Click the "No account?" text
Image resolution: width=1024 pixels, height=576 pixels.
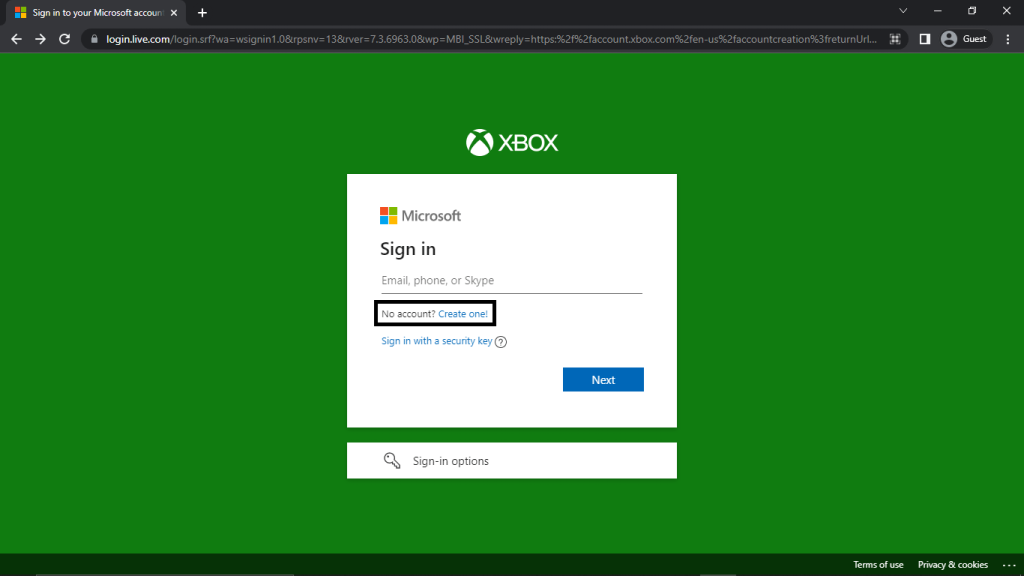click(408, 314)
